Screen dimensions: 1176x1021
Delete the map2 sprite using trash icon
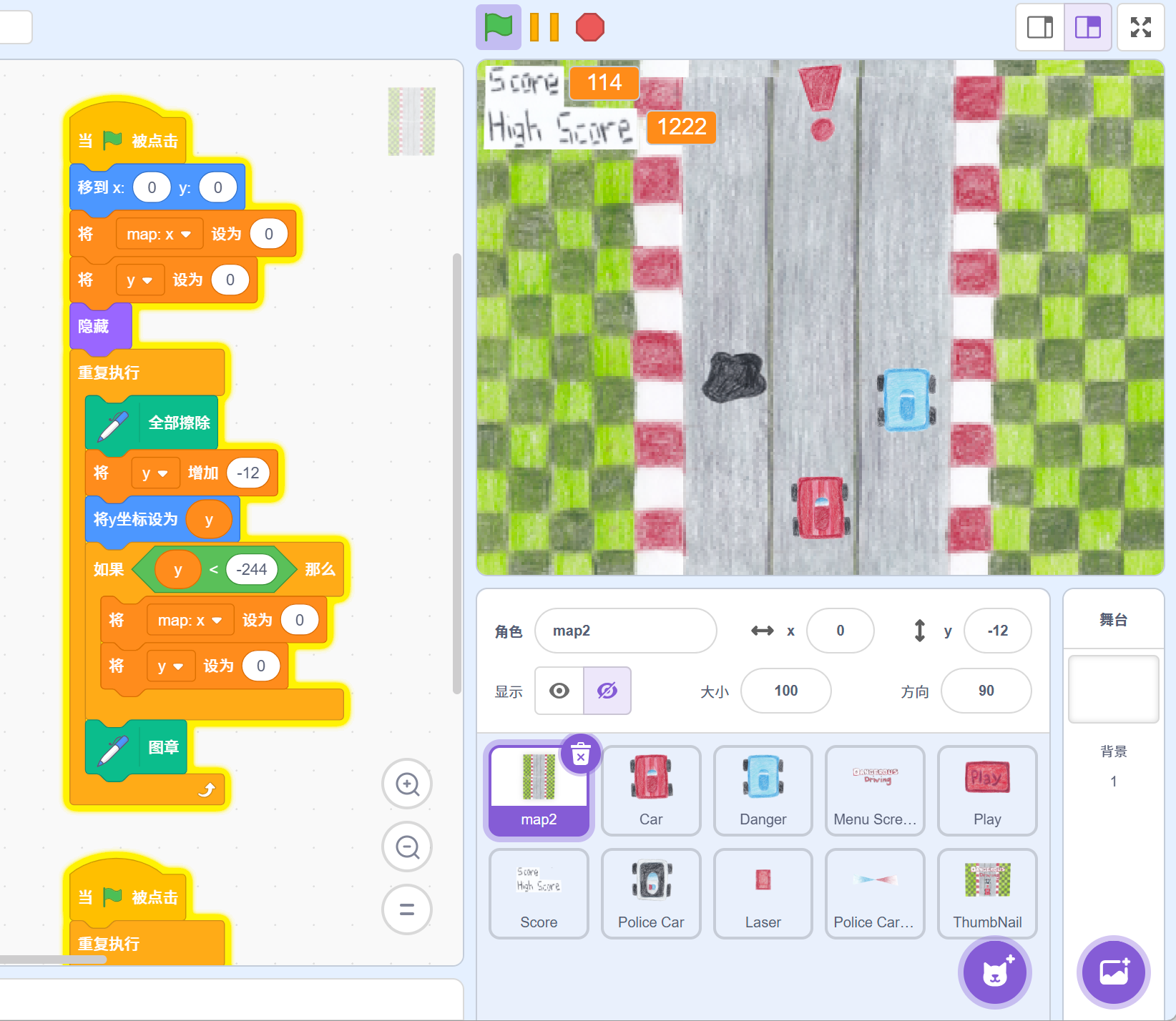pos(580,755)
